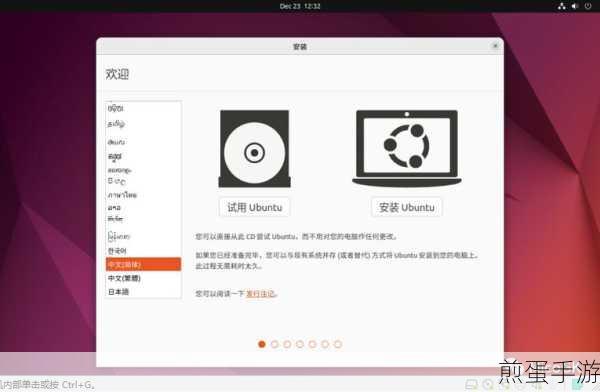The width and height of the screenshot is (600, 392).
Task: Click the CD disc icon above 试用 Ubuntu
Action: [x=254, y=149]
